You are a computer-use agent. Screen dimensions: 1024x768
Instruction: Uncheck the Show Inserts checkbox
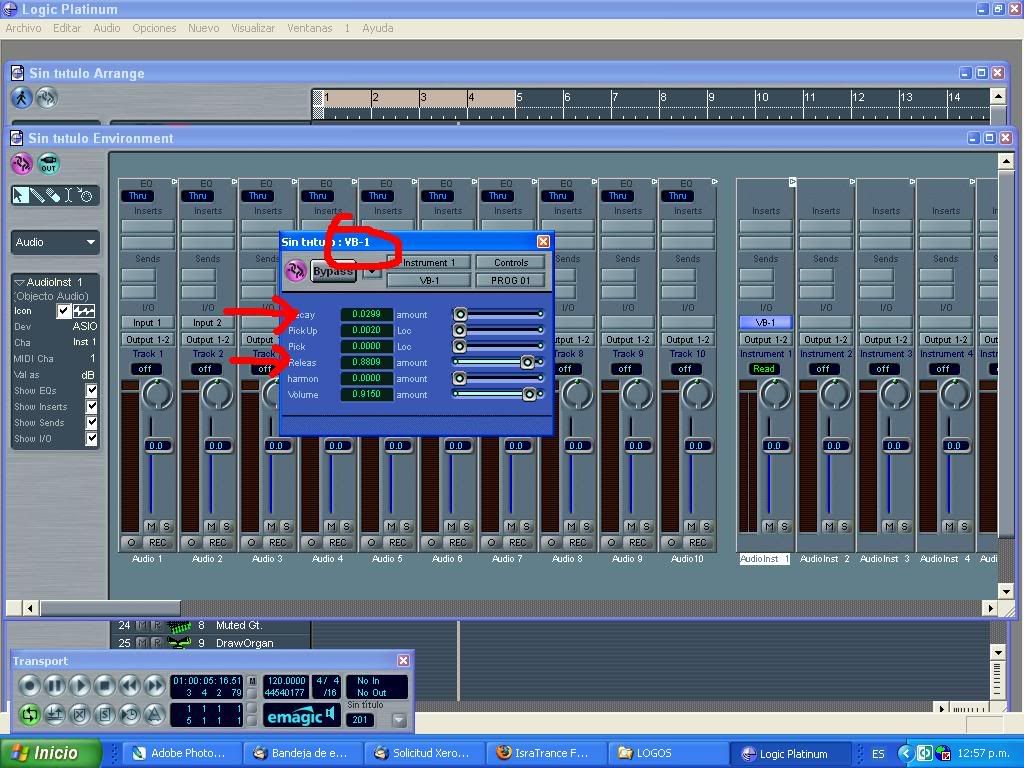click(x=91, y=406)
